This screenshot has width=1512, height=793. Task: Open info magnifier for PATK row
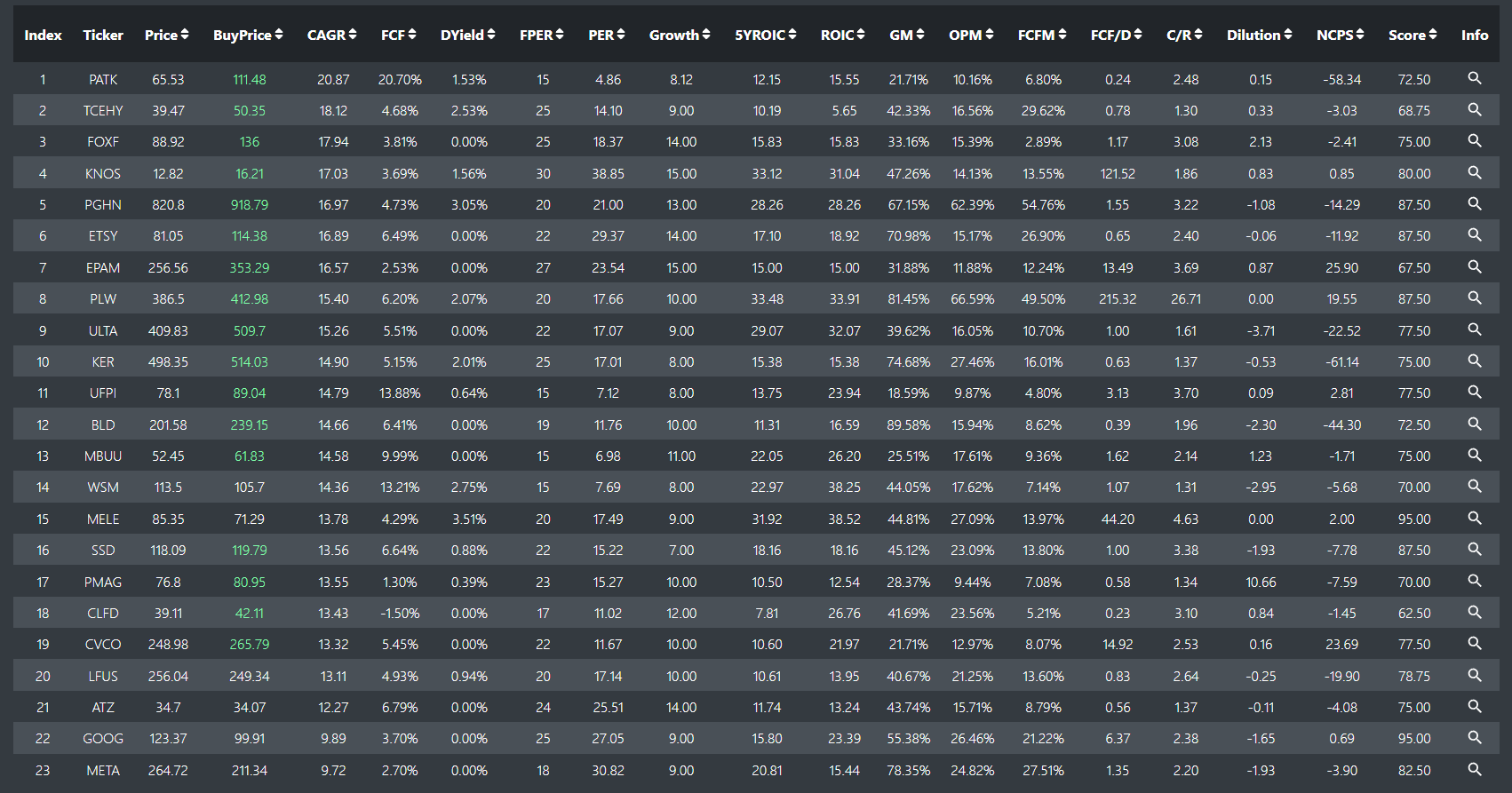(x=1474, y=78)
